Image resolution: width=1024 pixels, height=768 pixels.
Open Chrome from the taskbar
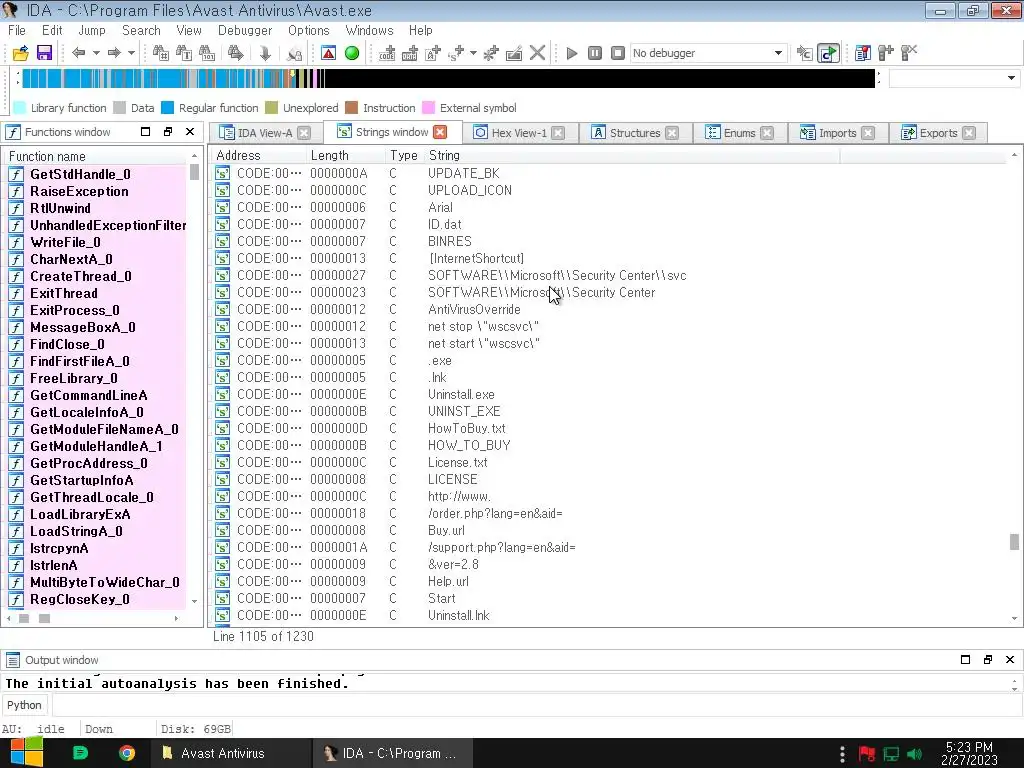127,753
